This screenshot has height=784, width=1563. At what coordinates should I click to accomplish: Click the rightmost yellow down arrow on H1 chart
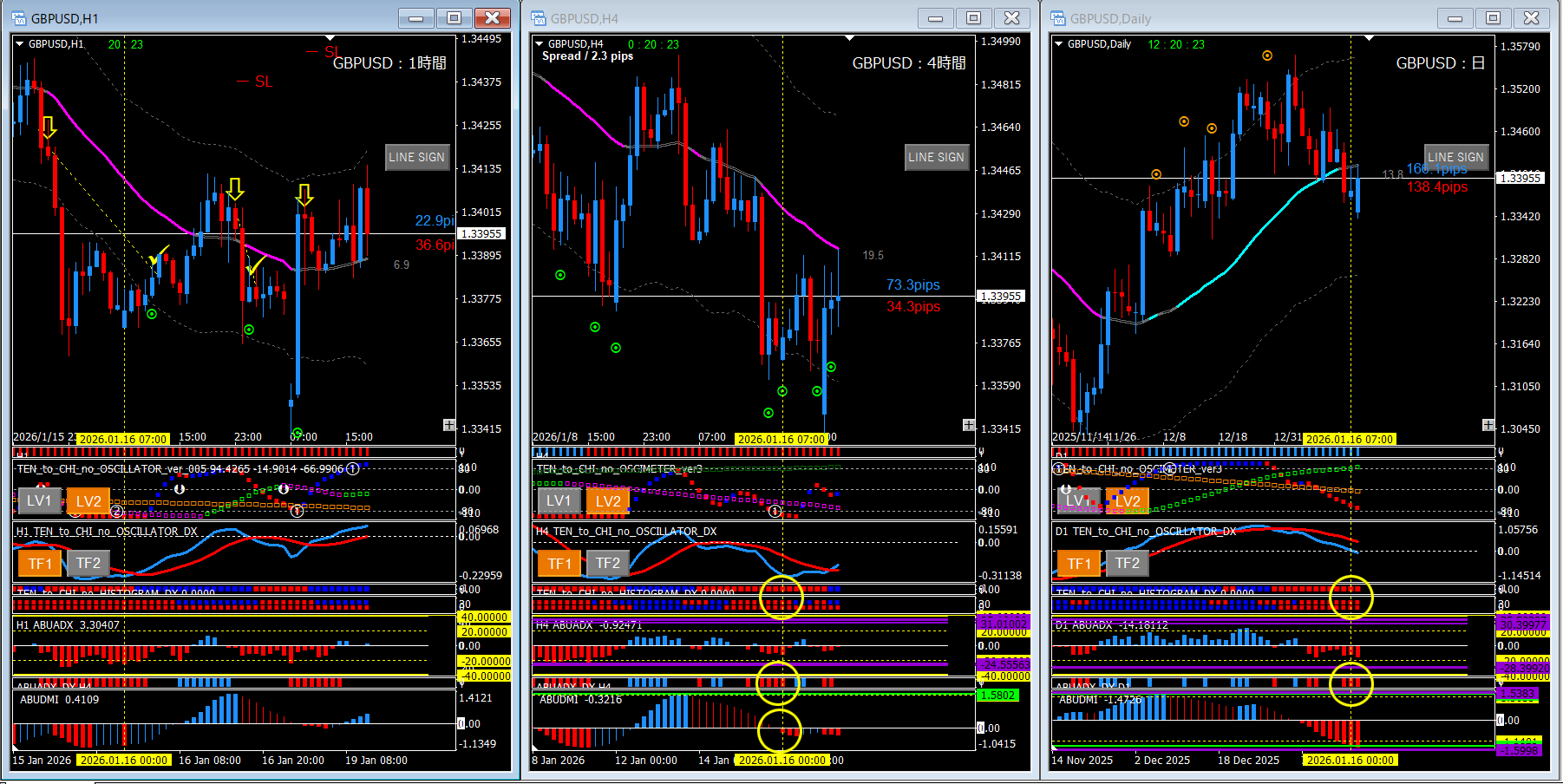tap(304, 195)
